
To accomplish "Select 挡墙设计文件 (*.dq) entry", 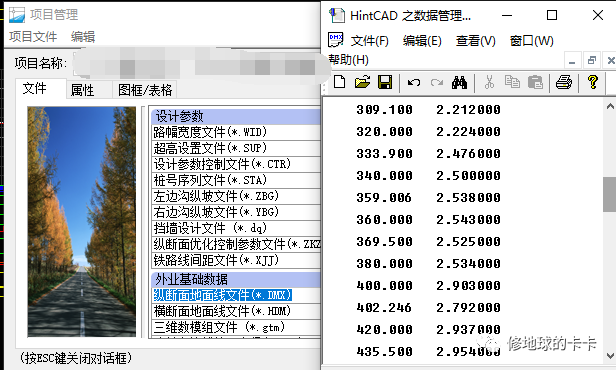I will 236,228.
